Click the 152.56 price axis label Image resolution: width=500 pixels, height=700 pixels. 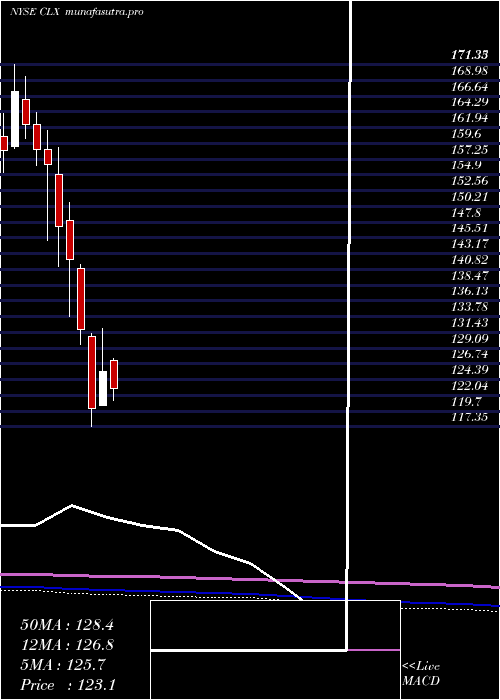point(470,181)
